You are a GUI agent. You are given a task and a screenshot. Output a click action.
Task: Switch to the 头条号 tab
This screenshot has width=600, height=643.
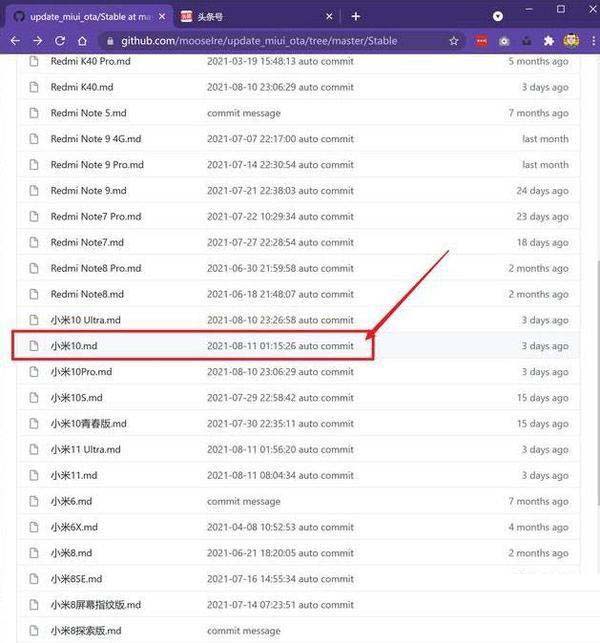tap(250, 17)
